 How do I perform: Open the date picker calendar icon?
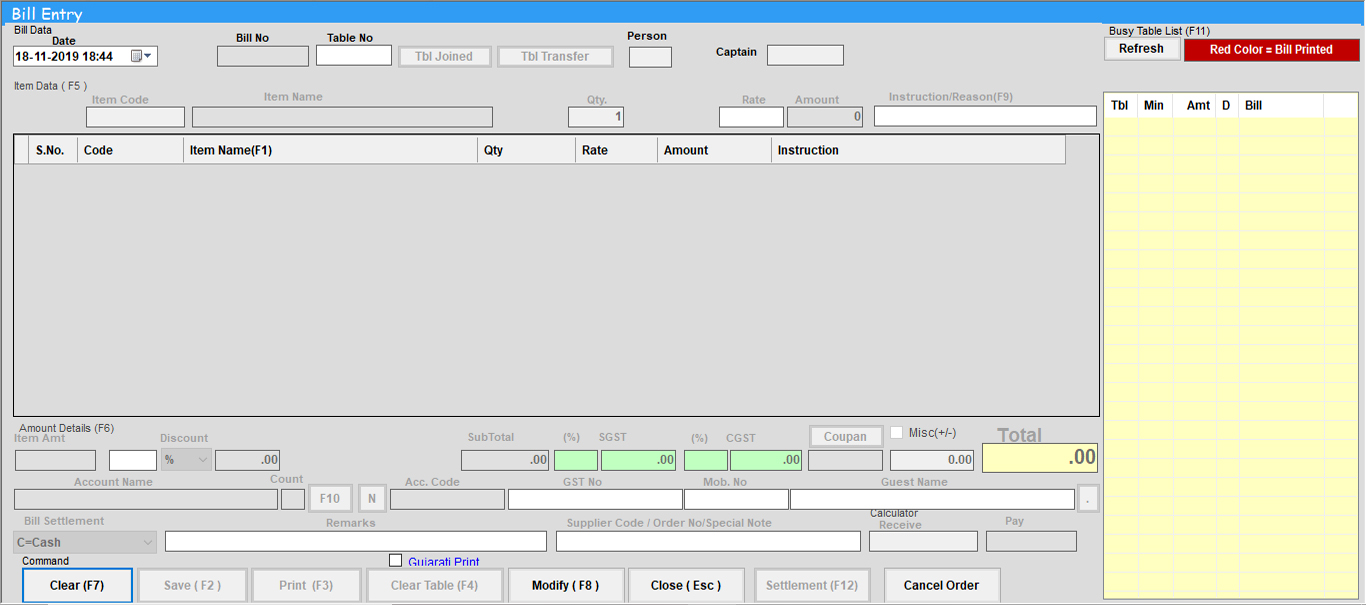[137, 57]
